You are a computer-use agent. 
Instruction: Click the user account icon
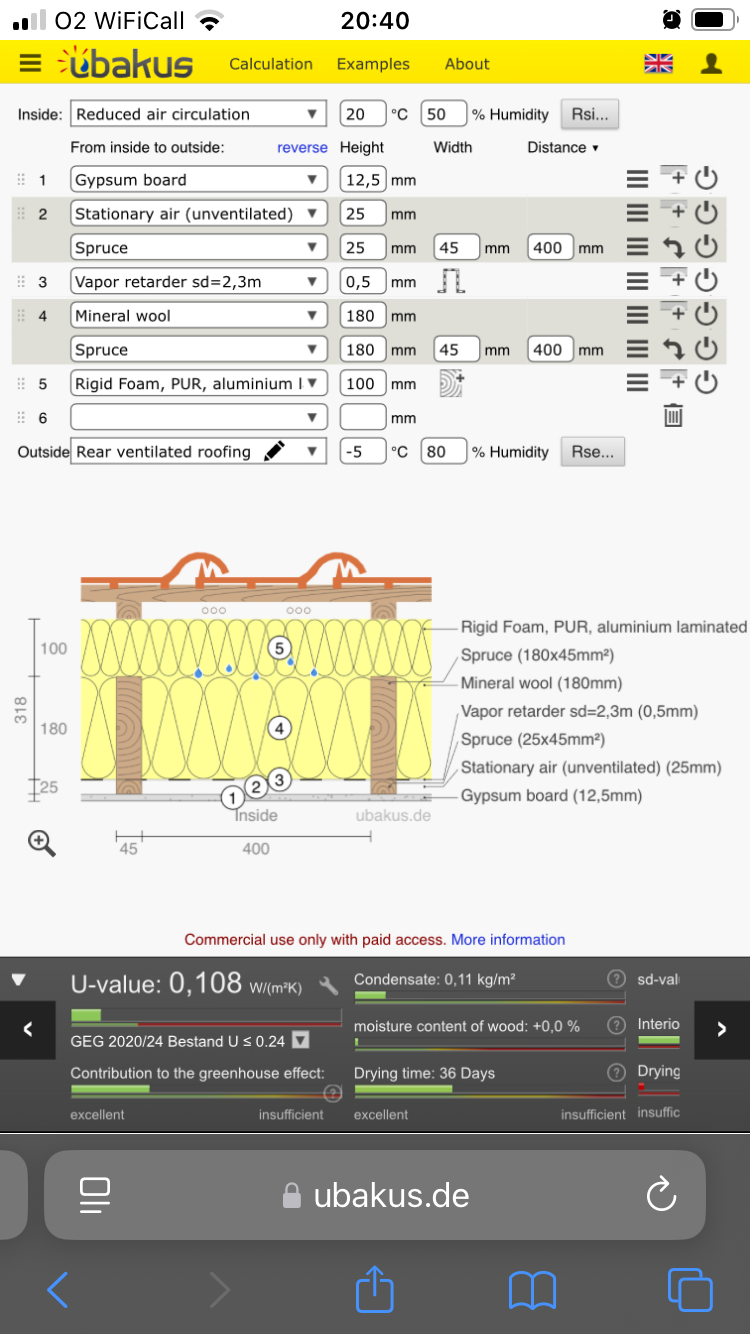[711, 64]
